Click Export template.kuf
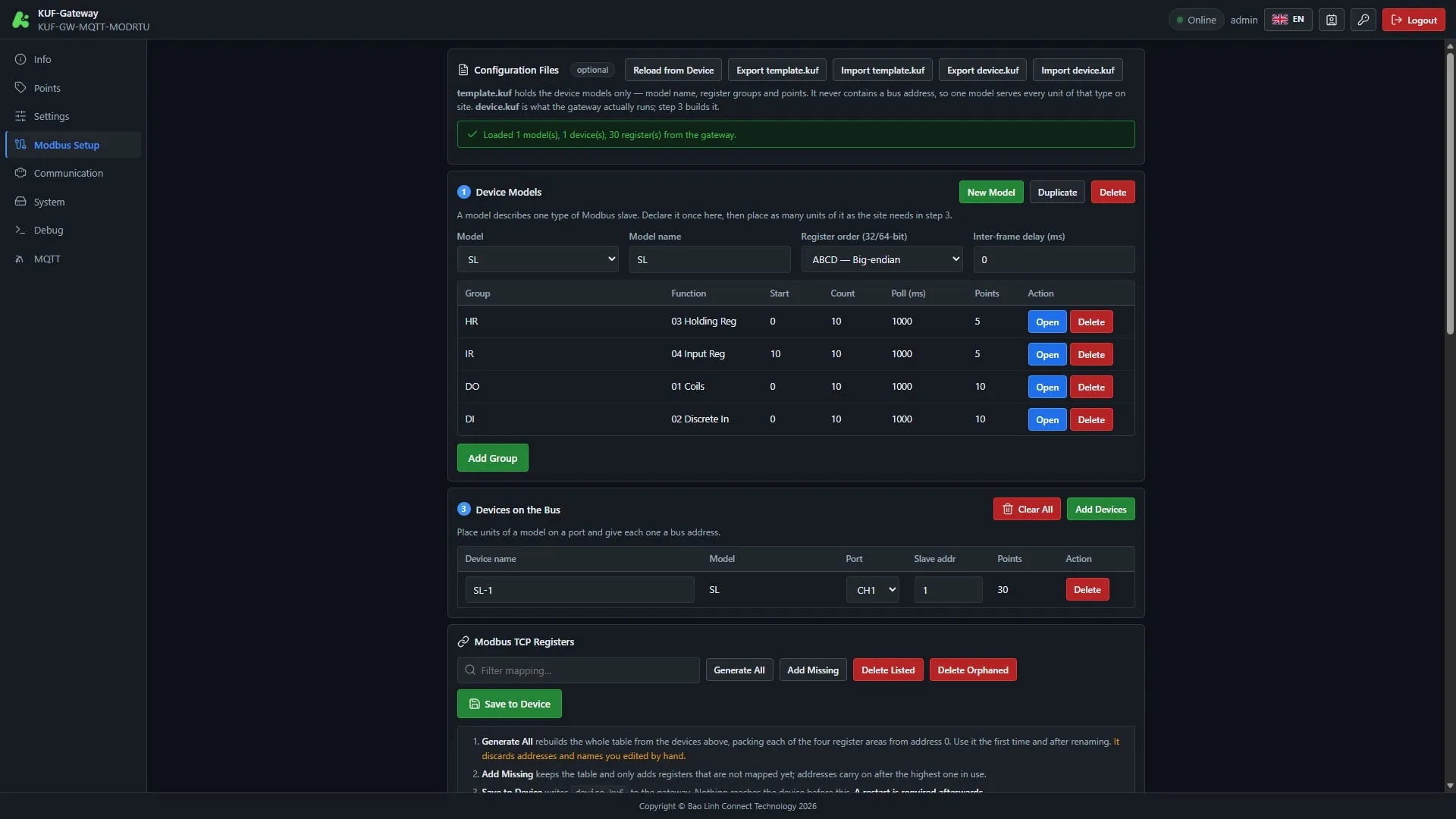 click(x=777, y=70)
